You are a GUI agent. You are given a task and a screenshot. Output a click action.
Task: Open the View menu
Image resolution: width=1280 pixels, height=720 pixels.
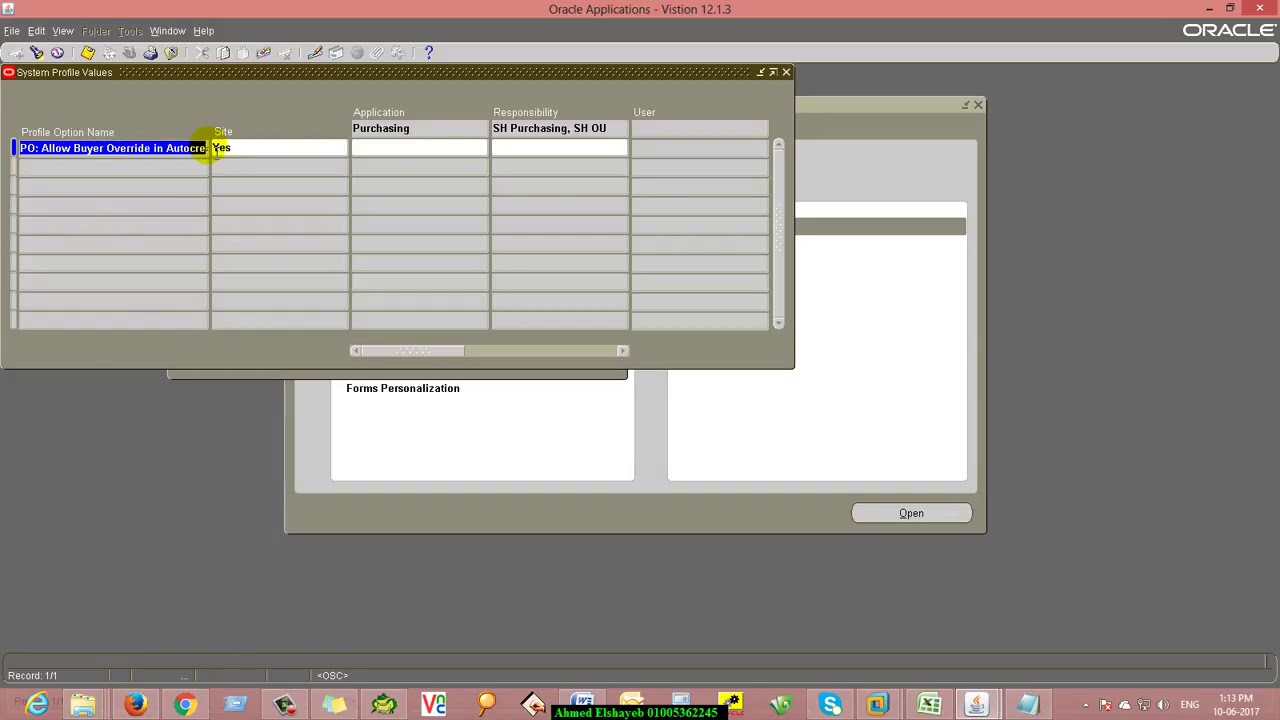(63, 31)
